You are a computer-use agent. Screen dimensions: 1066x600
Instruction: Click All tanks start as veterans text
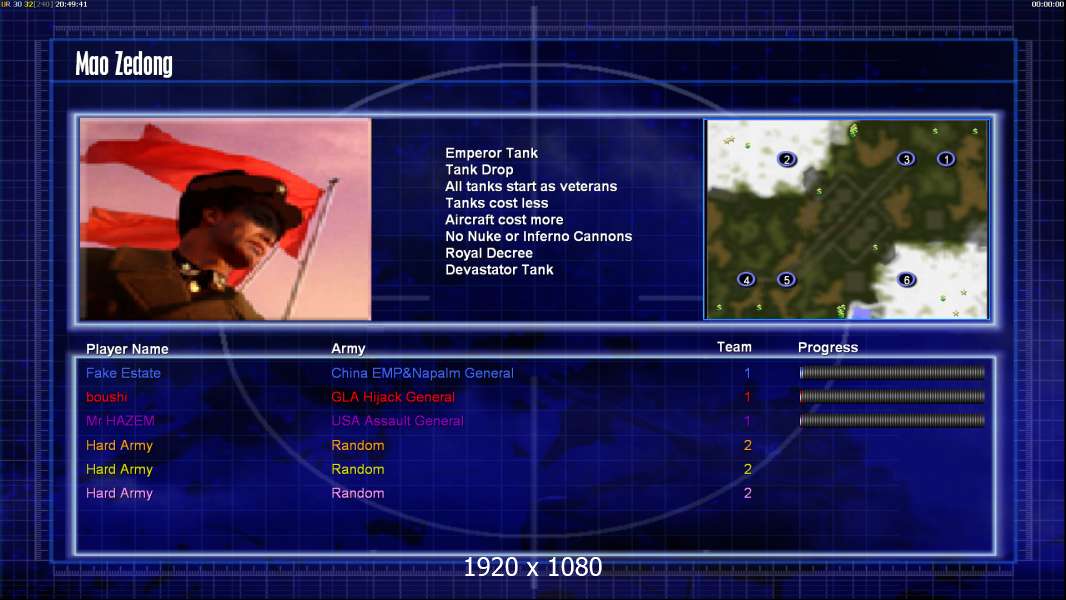tap(531, 186)
